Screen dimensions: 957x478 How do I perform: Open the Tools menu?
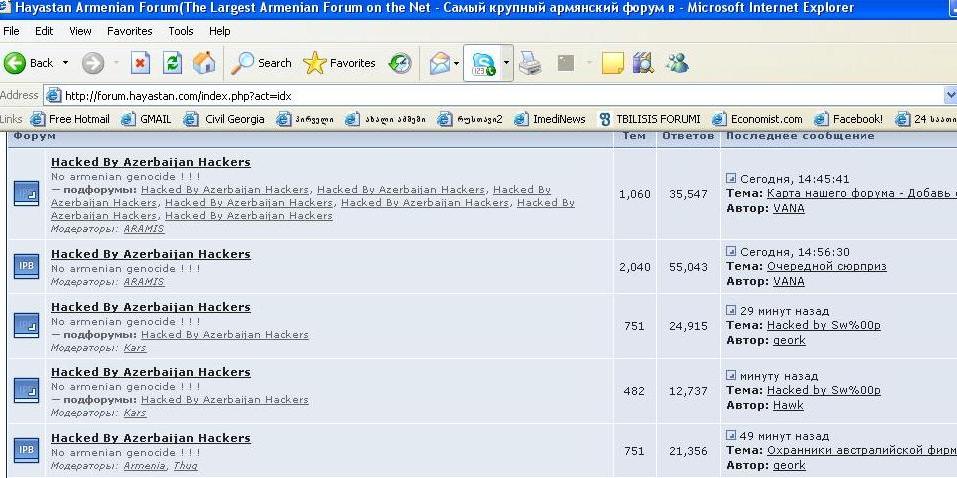point(181,31)
